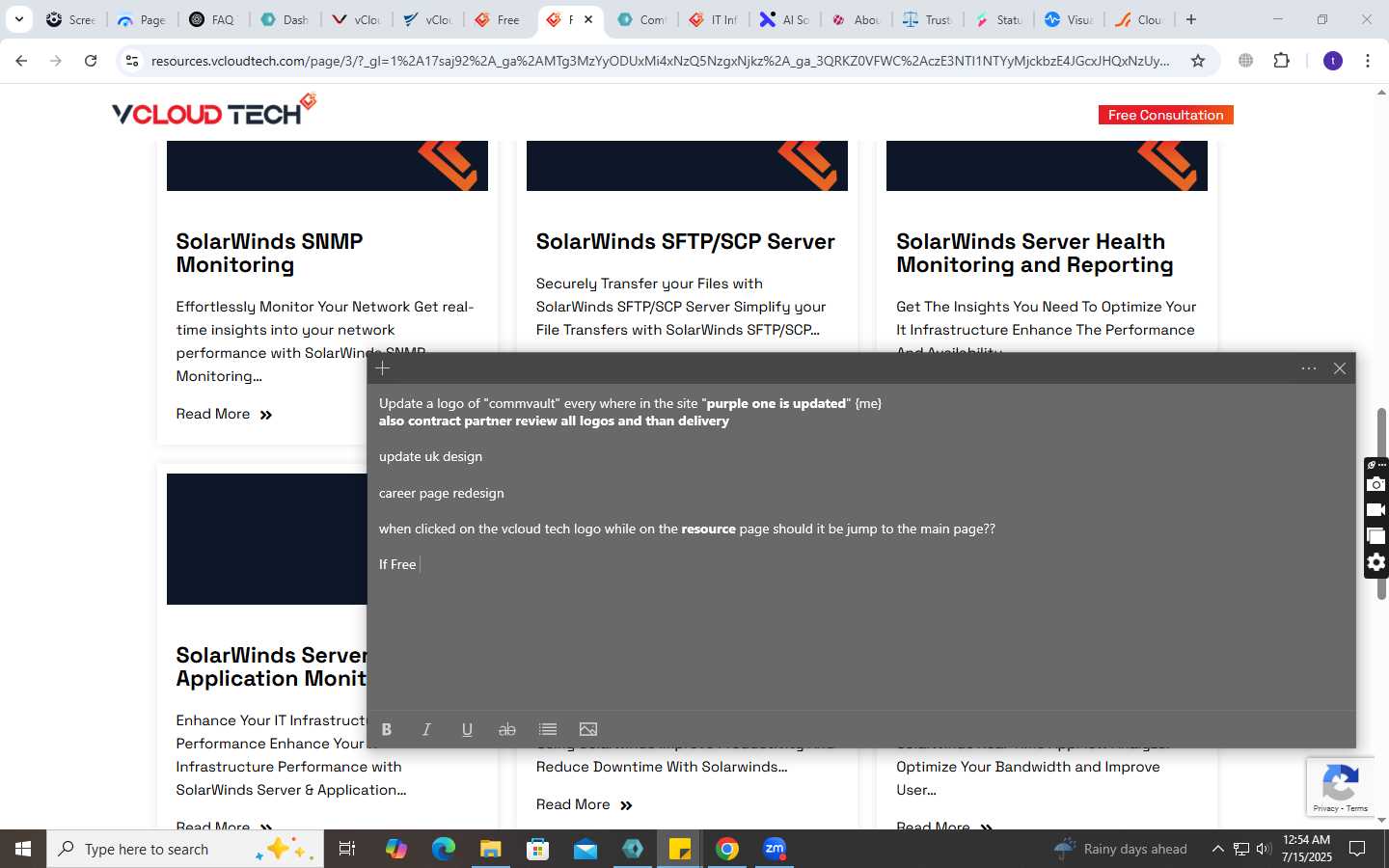Open the sticky note three-dots menu
Screen dimensions: 1389x868
tap(1309, 368)
